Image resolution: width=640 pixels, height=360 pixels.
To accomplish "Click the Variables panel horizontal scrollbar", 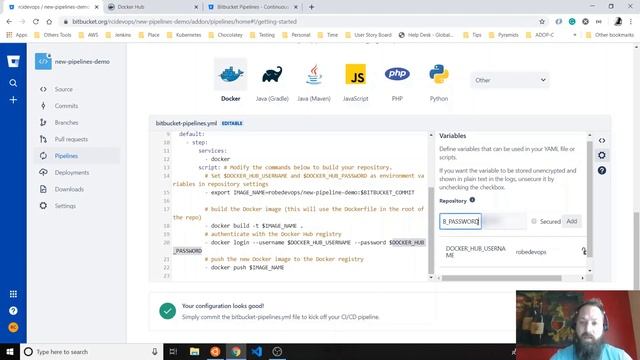I will tap(502, 278).
